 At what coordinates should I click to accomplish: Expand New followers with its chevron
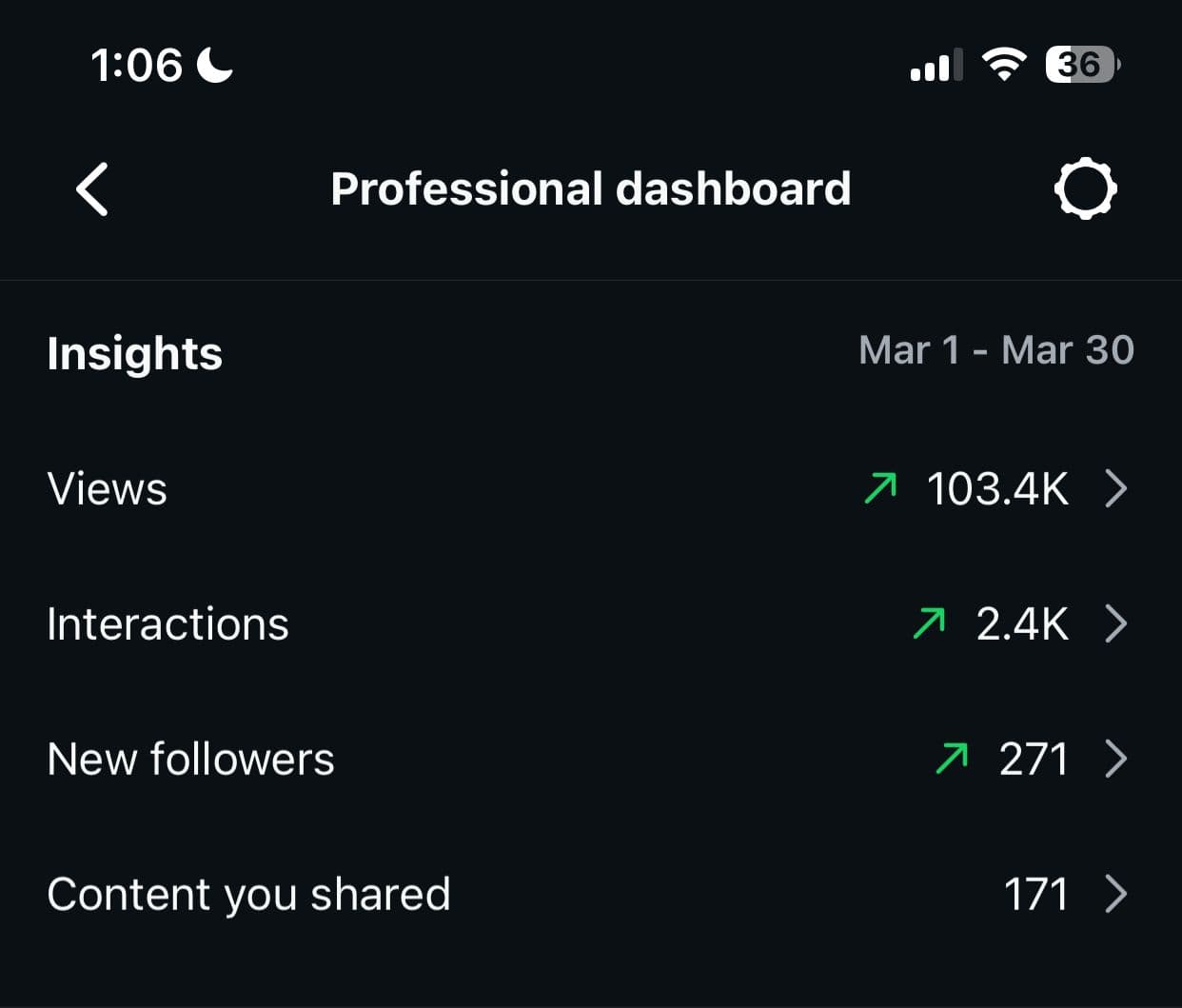(1115, 759)
